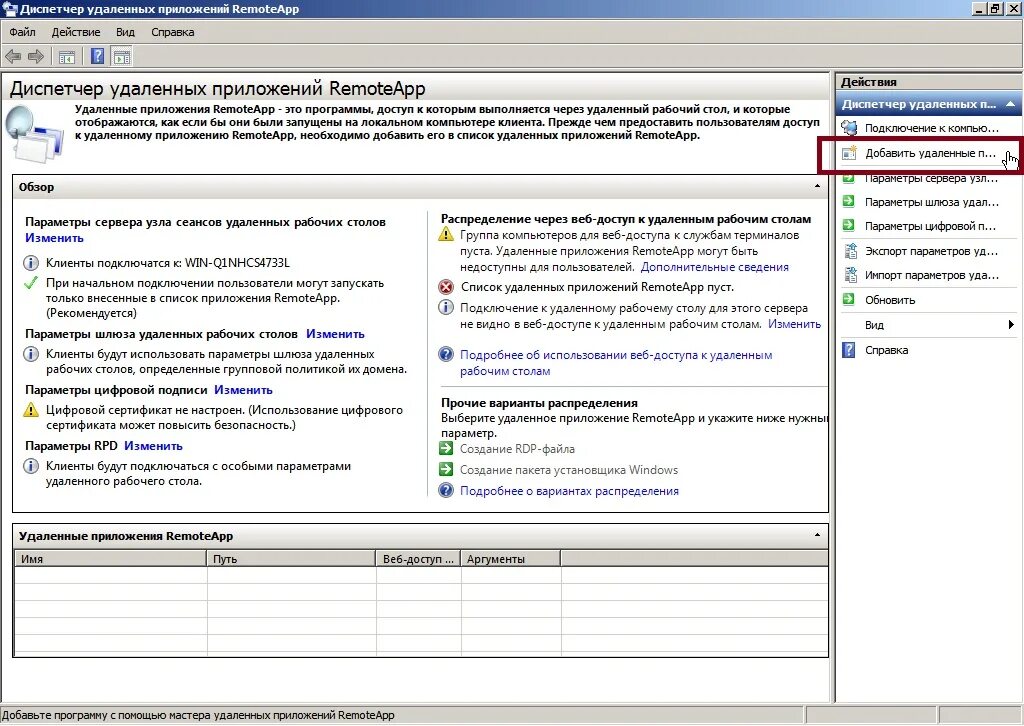This screenshot has width=1024, height=726.
Task: Collapse the Диспетчер удаленных actions group
Action: (x=1010, y=104)
